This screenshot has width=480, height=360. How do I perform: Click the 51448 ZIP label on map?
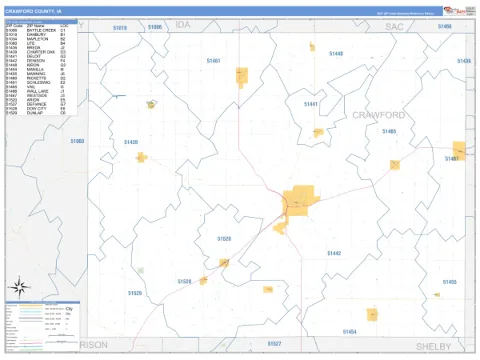tap(336, 54)
